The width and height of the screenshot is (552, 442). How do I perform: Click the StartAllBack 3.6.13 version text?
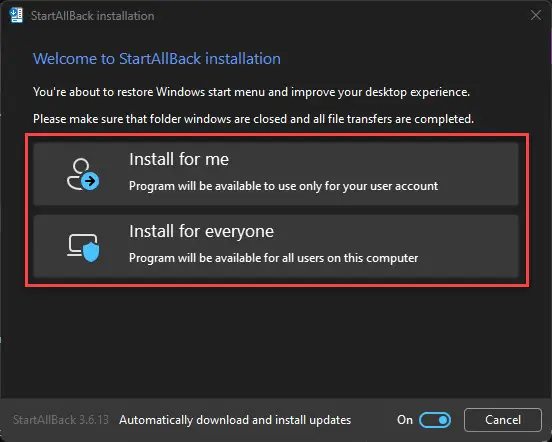click(x=61, y=420)
